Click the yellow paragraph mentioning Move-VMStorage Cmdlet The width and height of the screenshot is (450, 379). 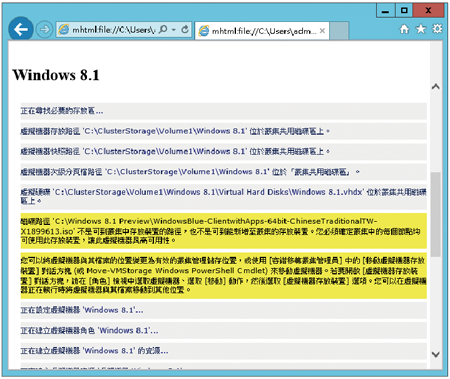tap(223, 275)
